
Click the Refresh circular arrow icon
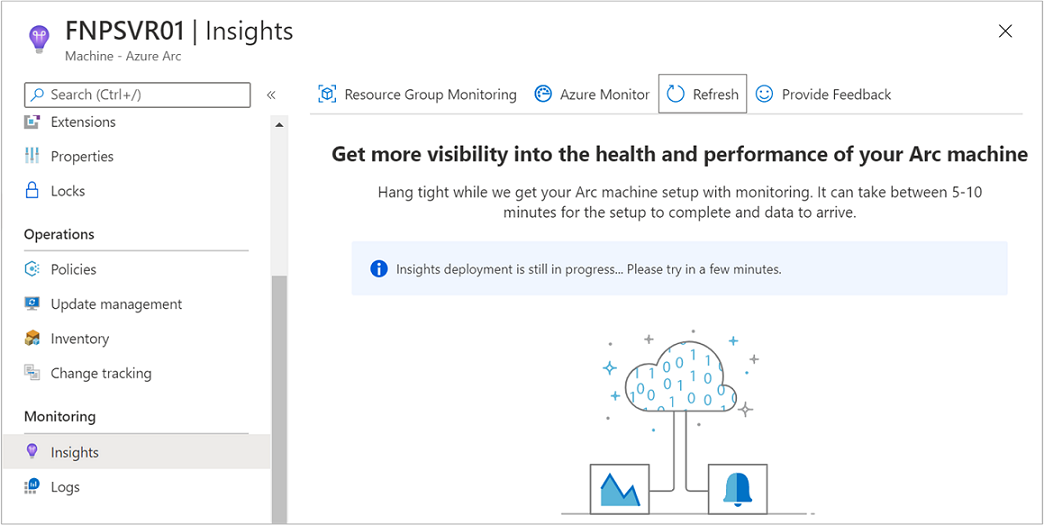676,94
